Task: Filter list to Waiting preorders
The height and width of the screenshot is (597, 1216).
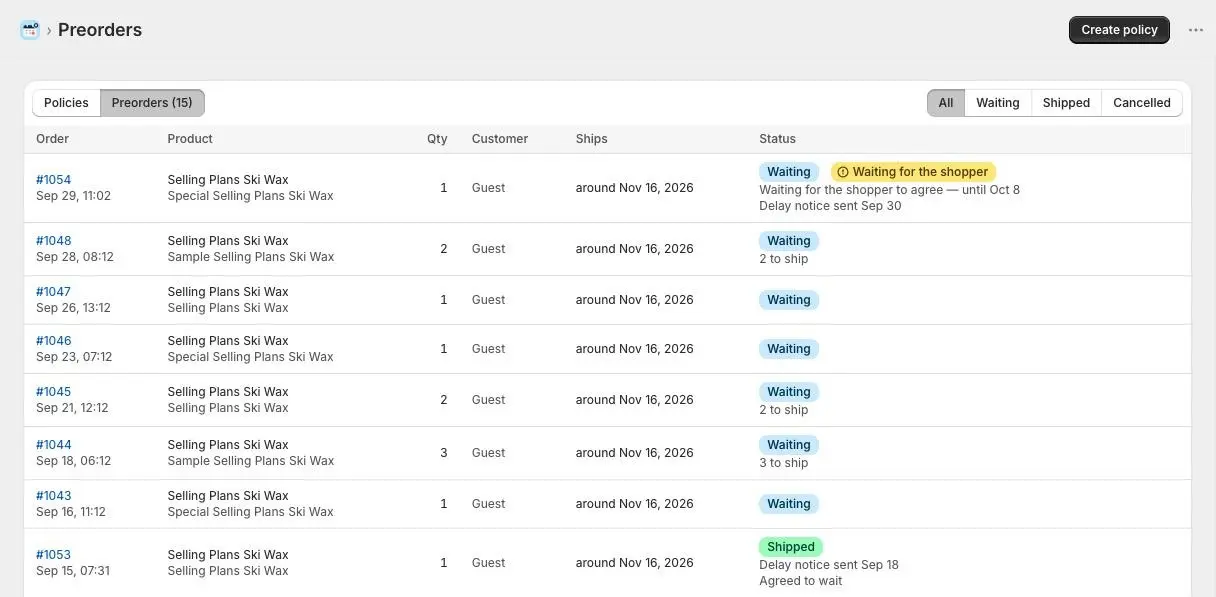Action: point(998,103)
